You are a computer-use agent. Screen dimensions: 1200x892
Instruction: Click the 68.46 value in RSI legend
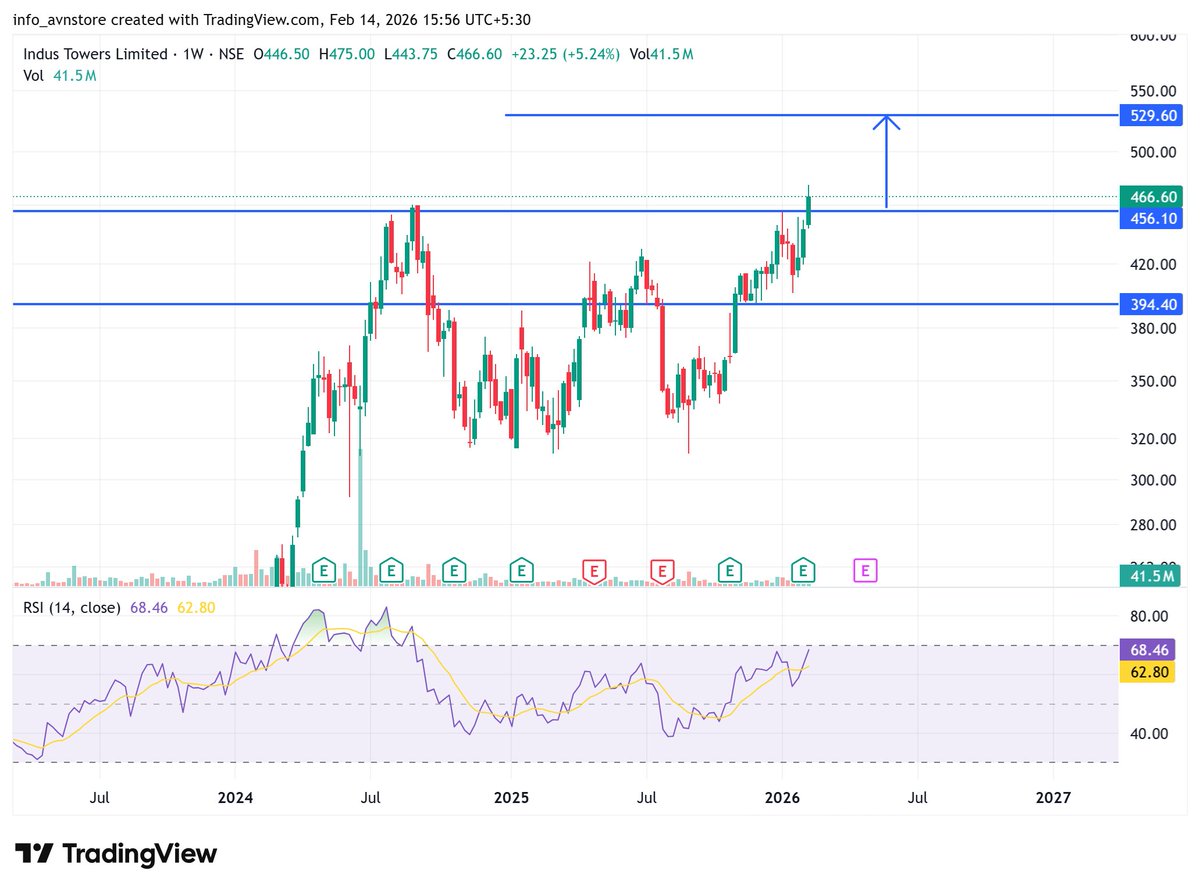149,607
